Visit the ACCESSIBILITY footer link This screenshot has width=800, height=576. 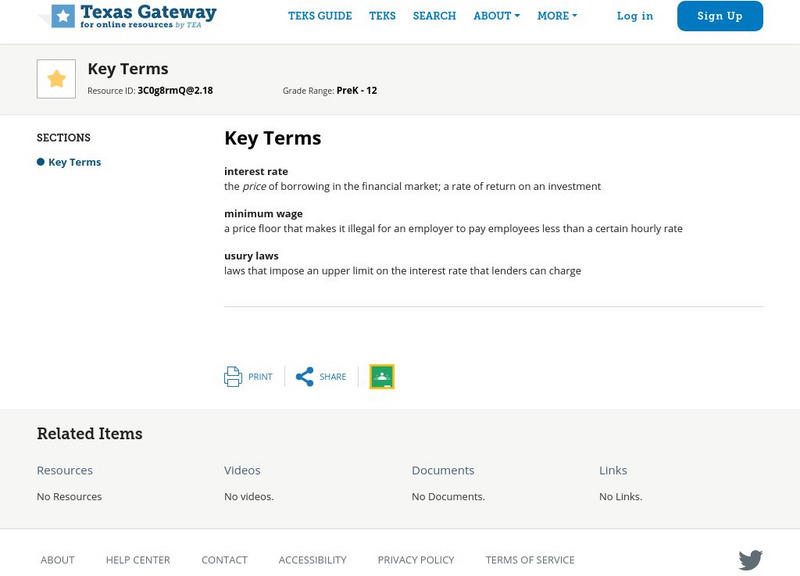coord(312,560)
